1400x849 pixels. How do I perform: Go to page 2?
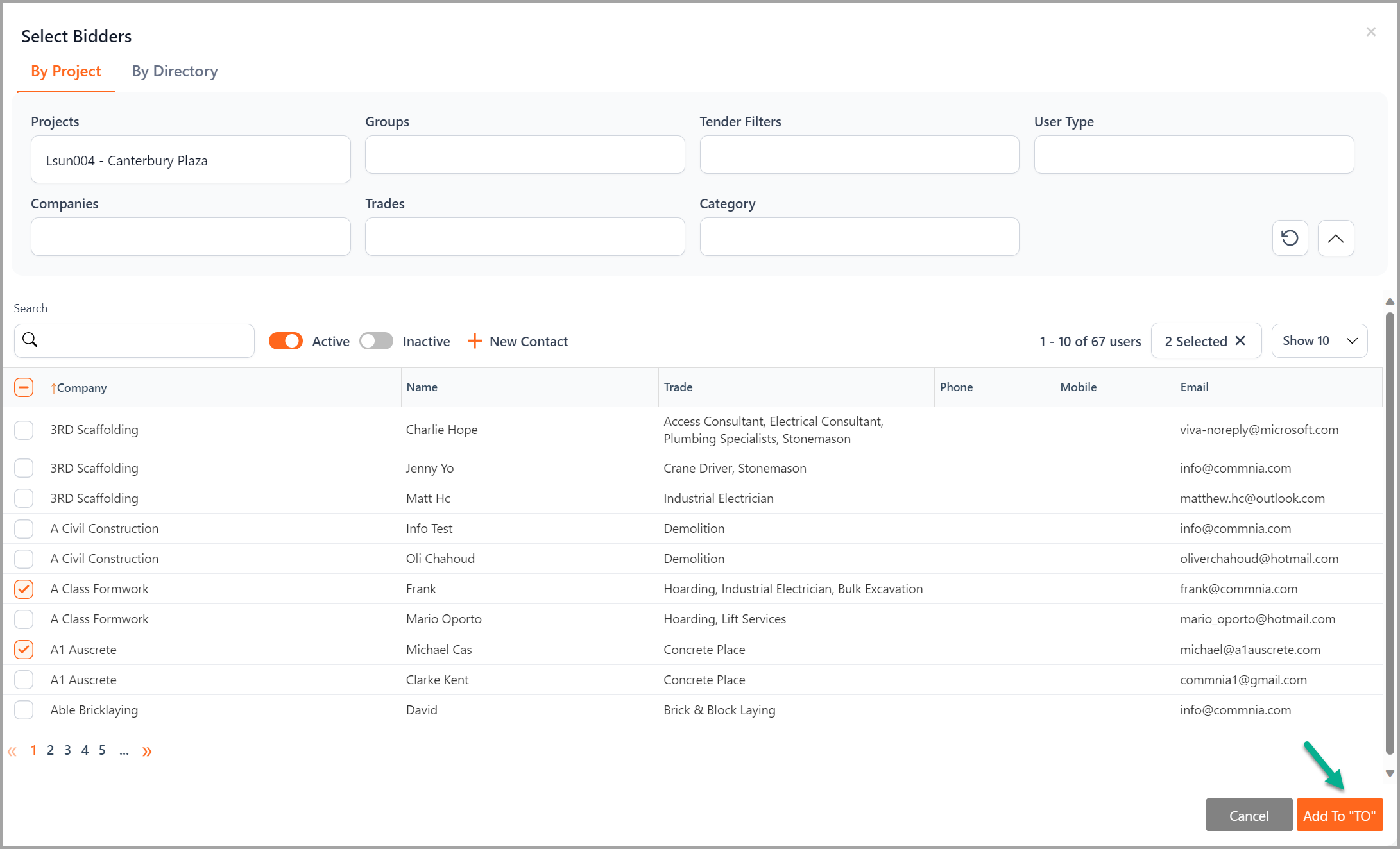[x=50, y=750]
